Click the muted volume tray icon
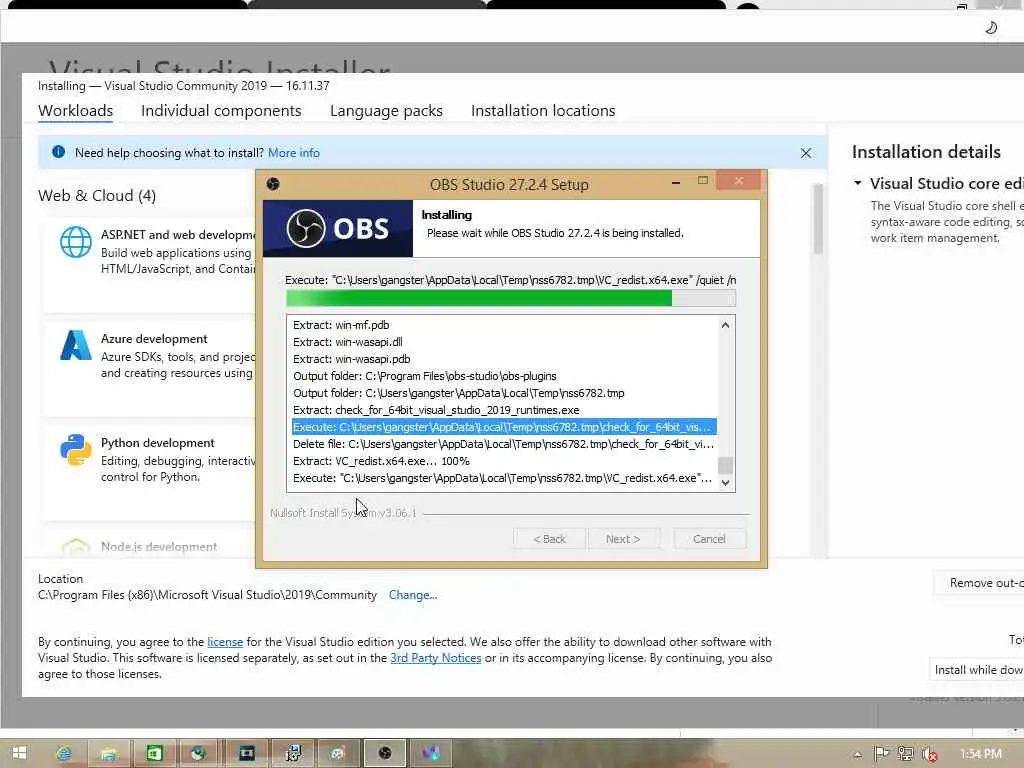 click(x=929, y=754)
